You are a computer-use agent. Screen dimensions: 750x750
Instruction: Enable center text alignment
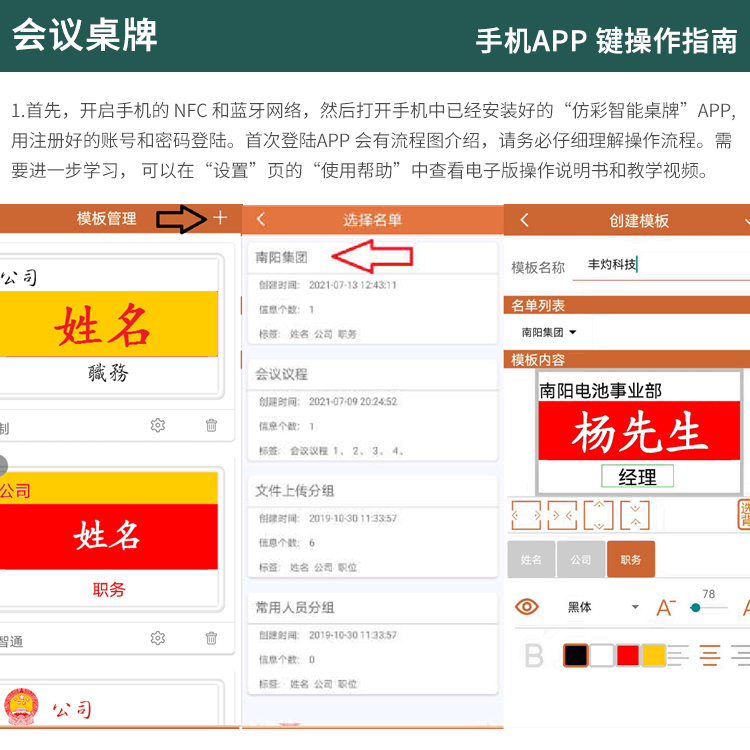click(710, 656)
